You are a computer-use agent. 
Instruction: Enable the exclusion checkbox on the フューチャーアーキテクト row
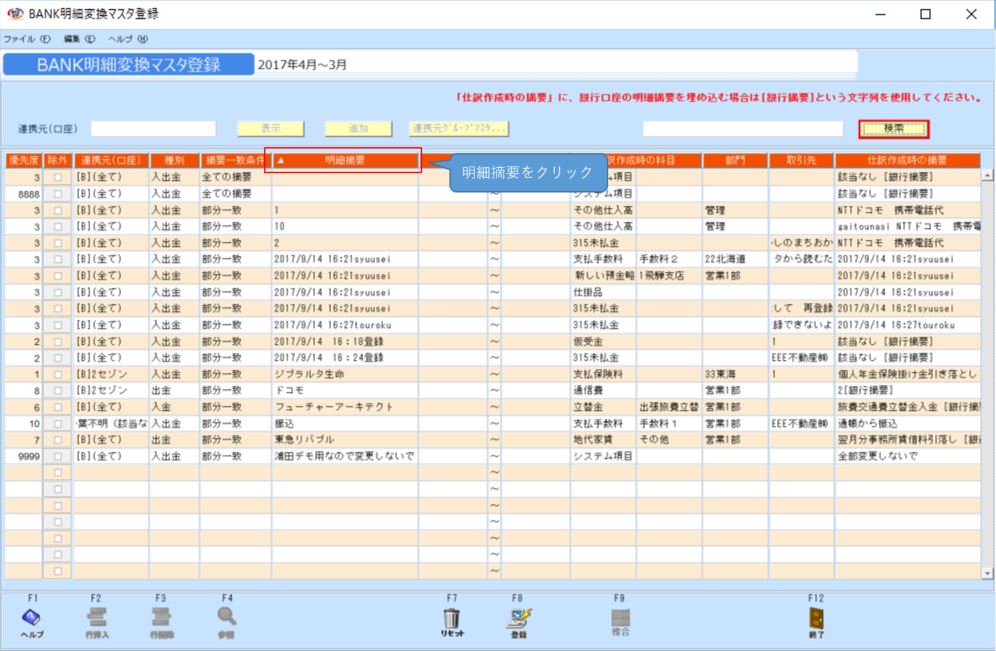(x=56, y=405)
